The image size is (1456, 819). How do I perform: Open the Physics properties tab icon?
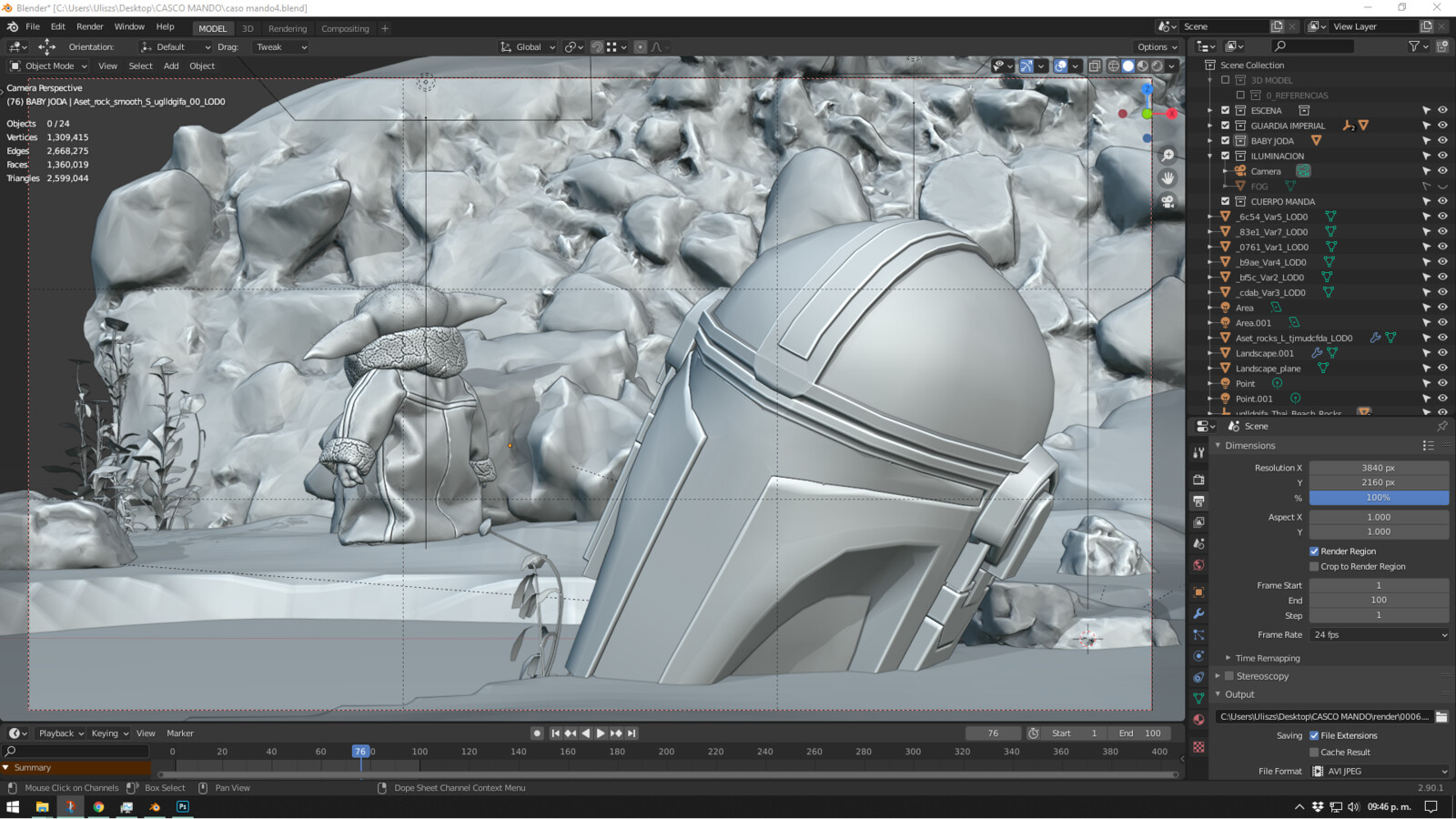point(1198,656)
